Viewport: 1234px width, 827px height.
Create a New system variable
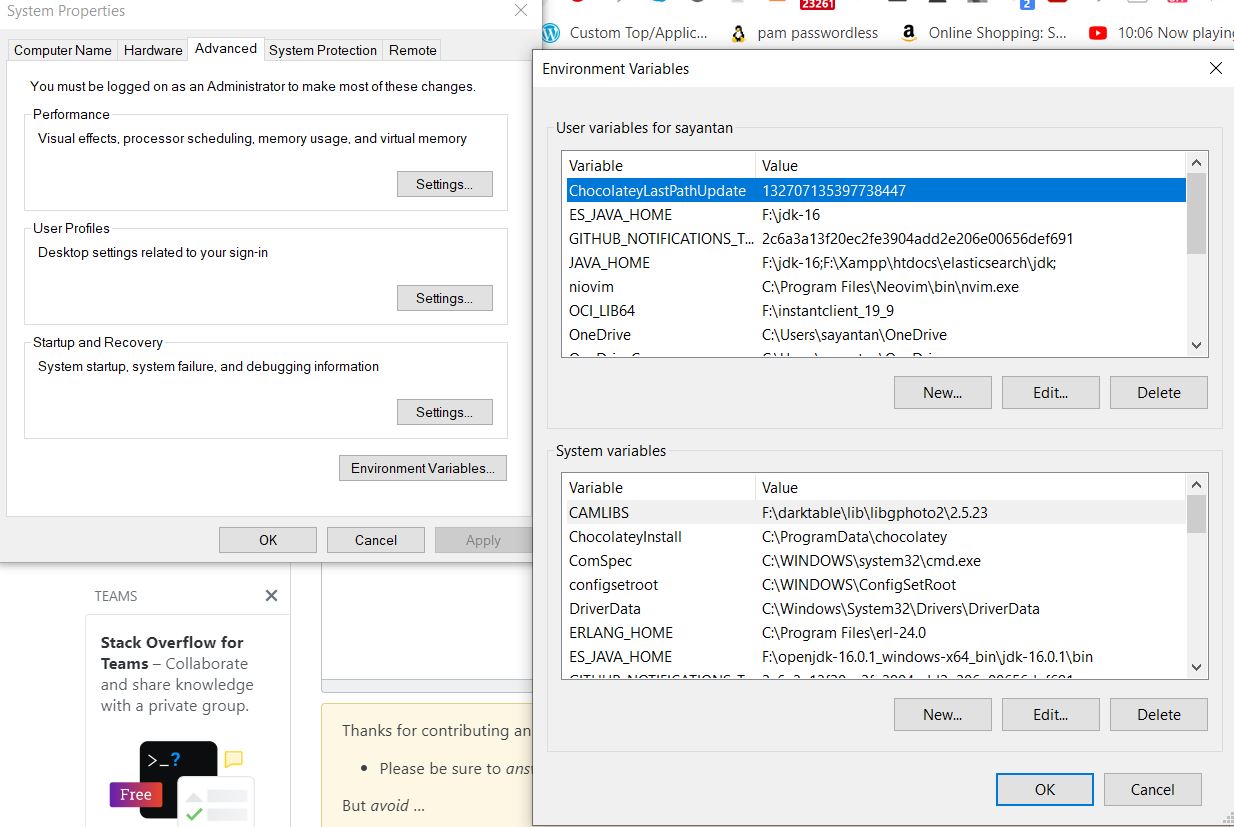click(x=943, y=715)
